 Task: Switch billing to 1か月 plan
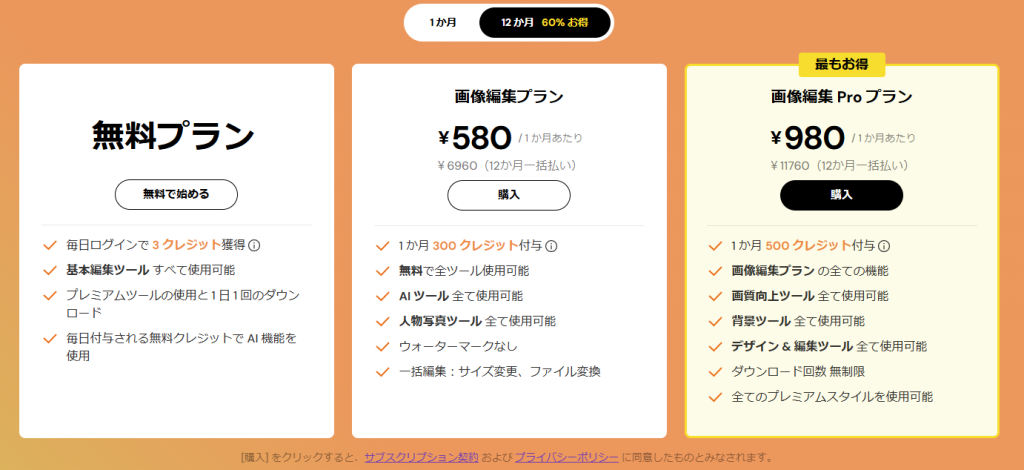tap(443, 22)
